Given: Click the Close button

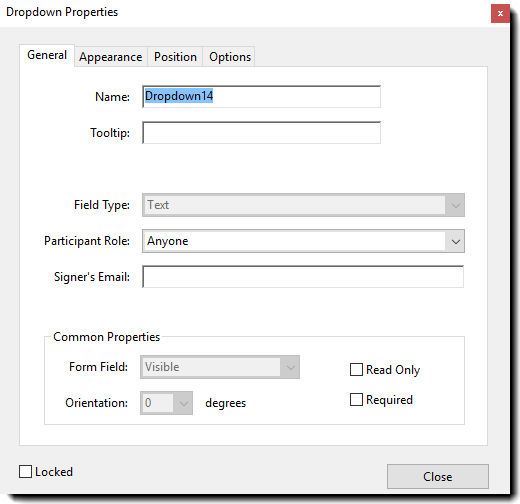Looking at the screenshot, I should pyautogui.click(x=438, y=476).
